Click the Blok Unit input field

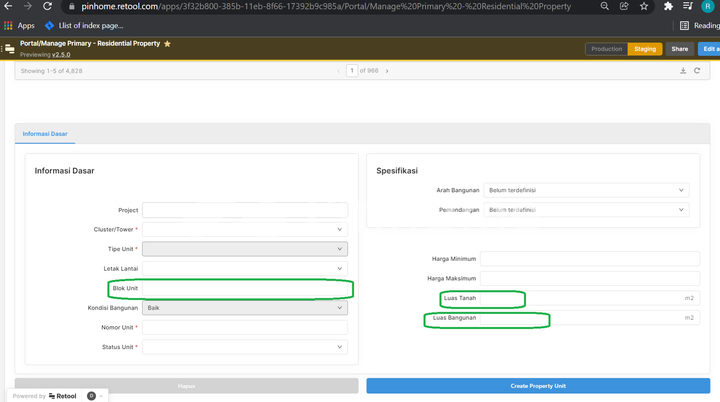click(245, 288)
